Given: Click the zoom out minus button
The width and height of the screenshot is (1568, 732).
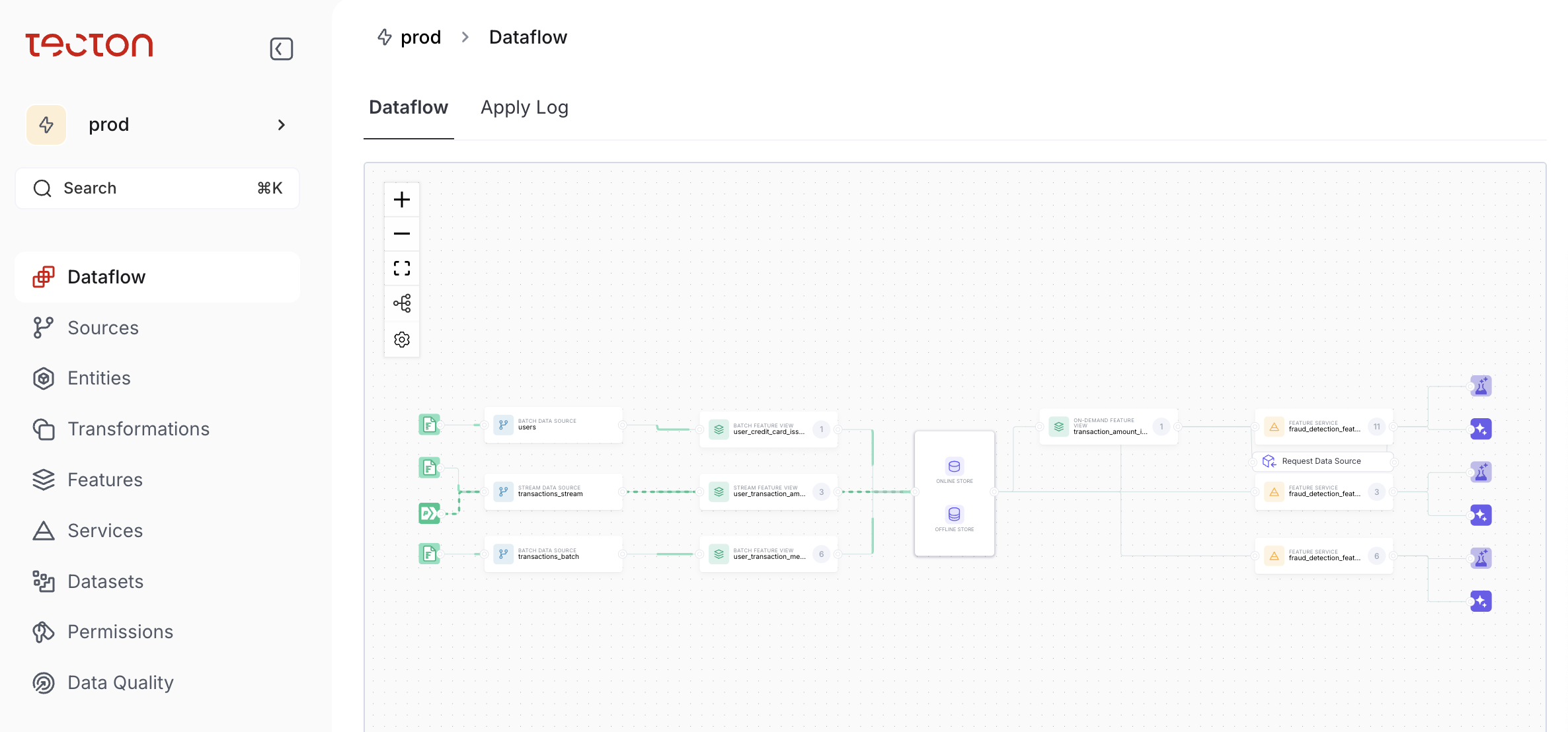Looking at the screenshot, I should 402,234.
